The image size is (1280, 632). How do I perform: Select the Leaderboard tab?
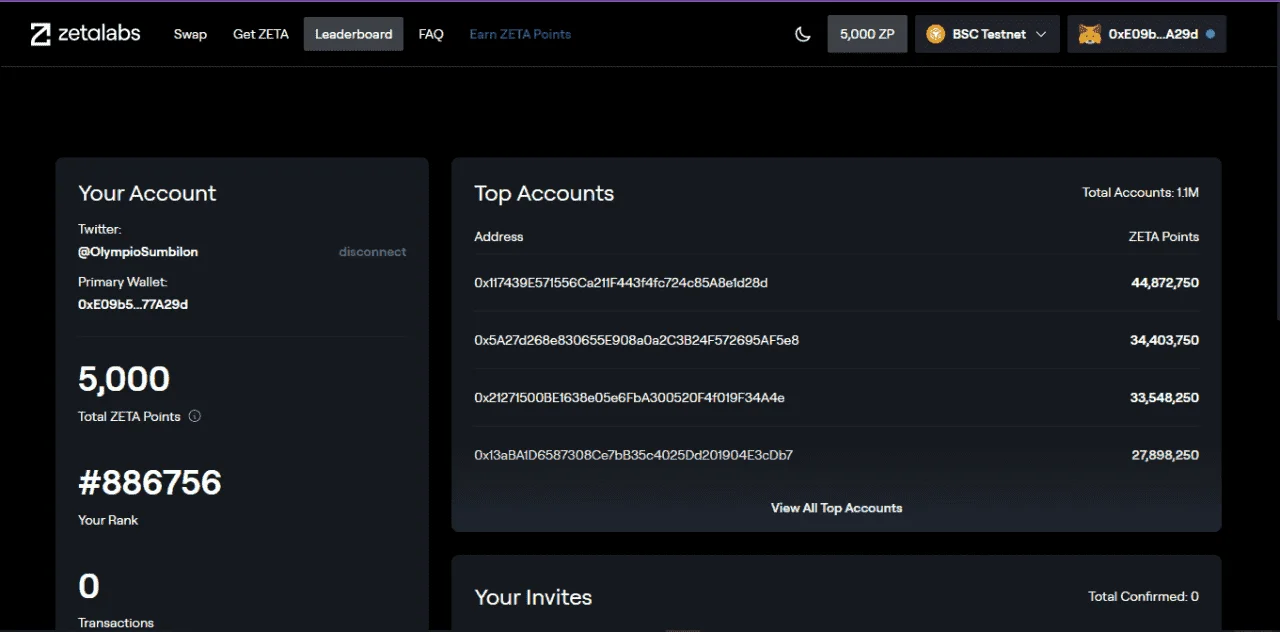tap(354, 34)
